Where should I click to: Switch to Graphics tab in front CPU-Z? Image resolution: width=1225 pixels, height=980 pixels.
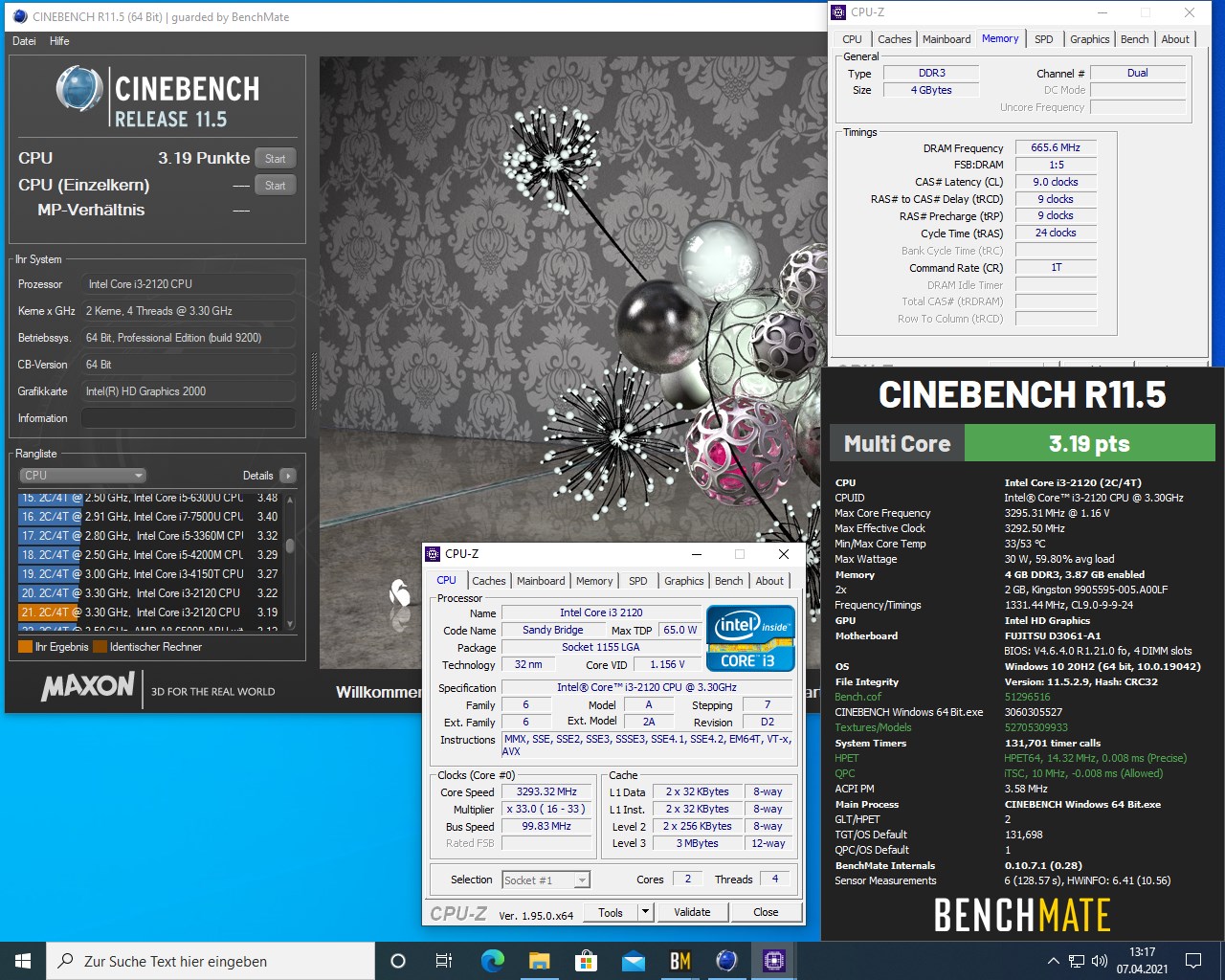point(684,581)
